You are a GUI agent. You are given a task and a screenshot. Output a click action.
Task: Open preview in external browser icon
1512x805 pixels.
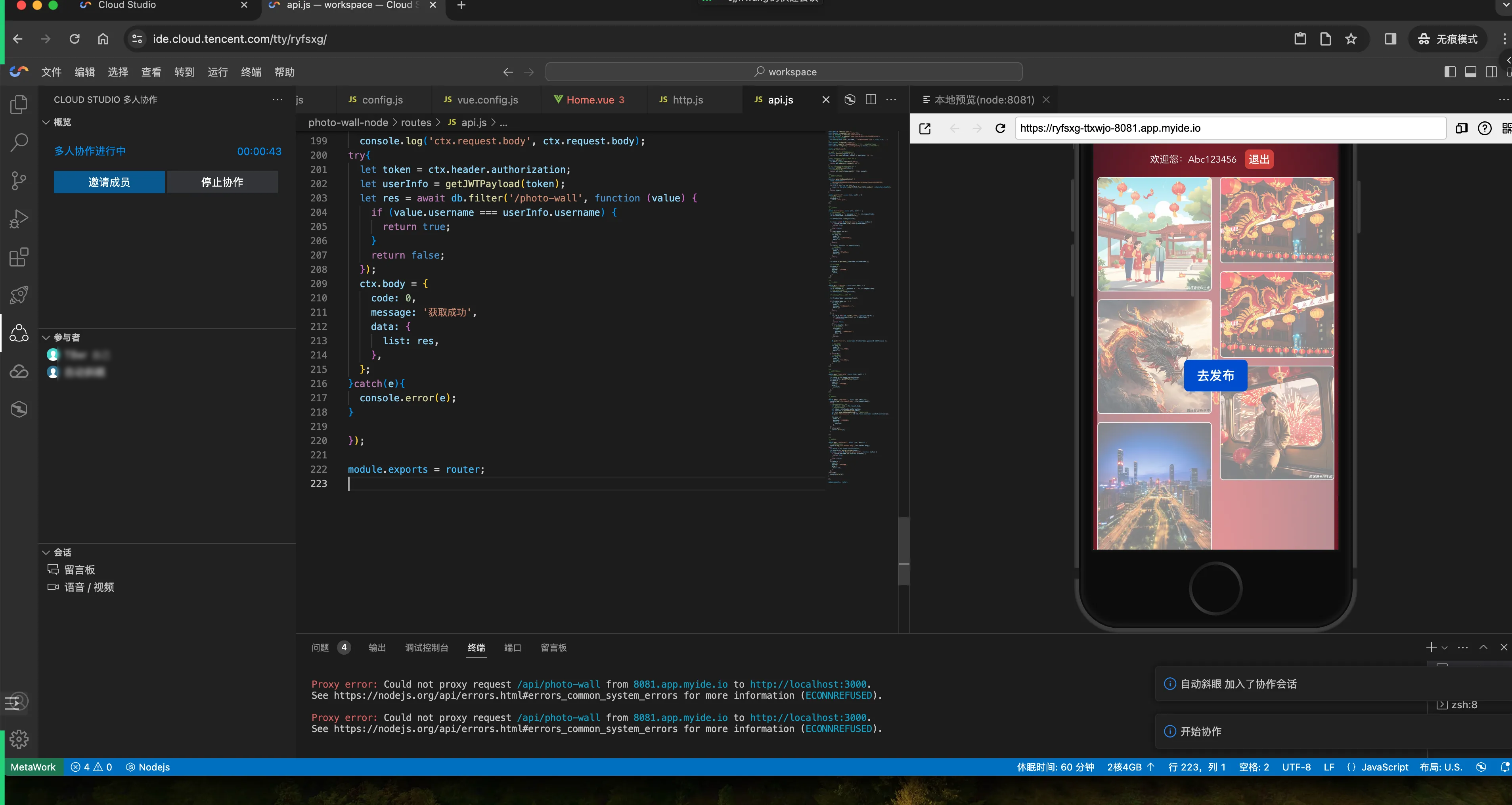point(925,128)
